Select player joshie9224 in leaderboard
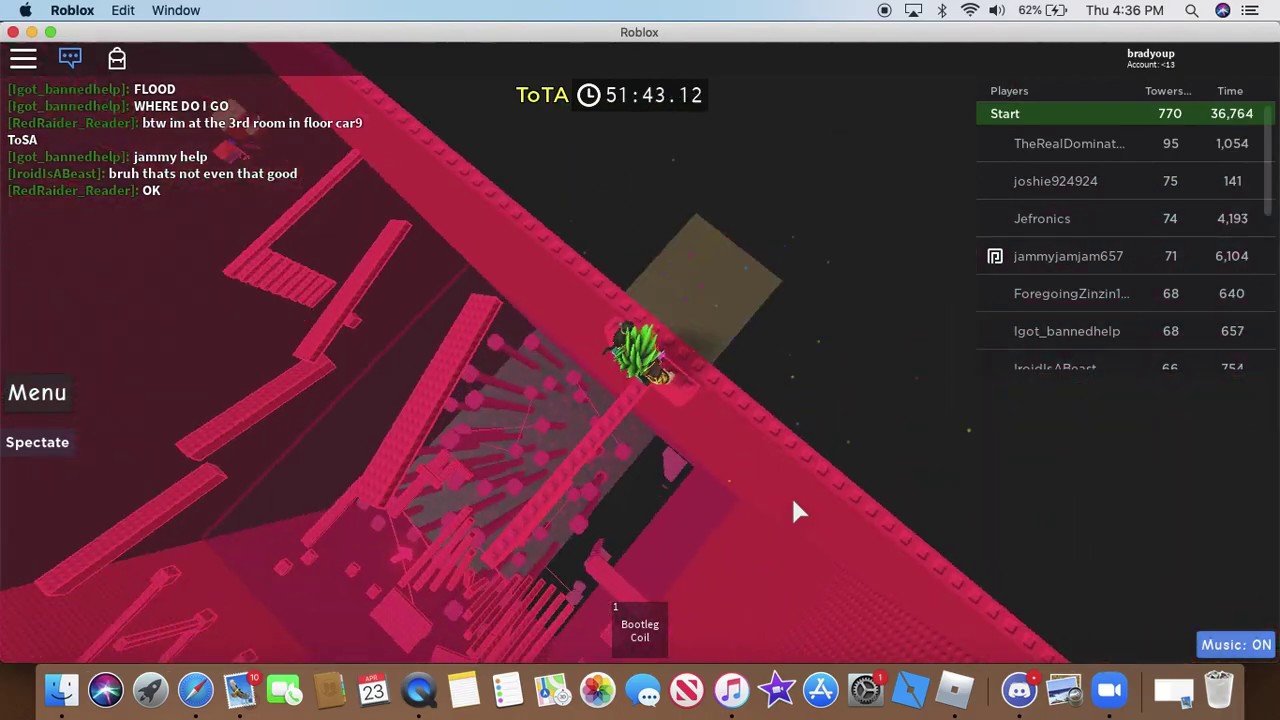 1120,181
